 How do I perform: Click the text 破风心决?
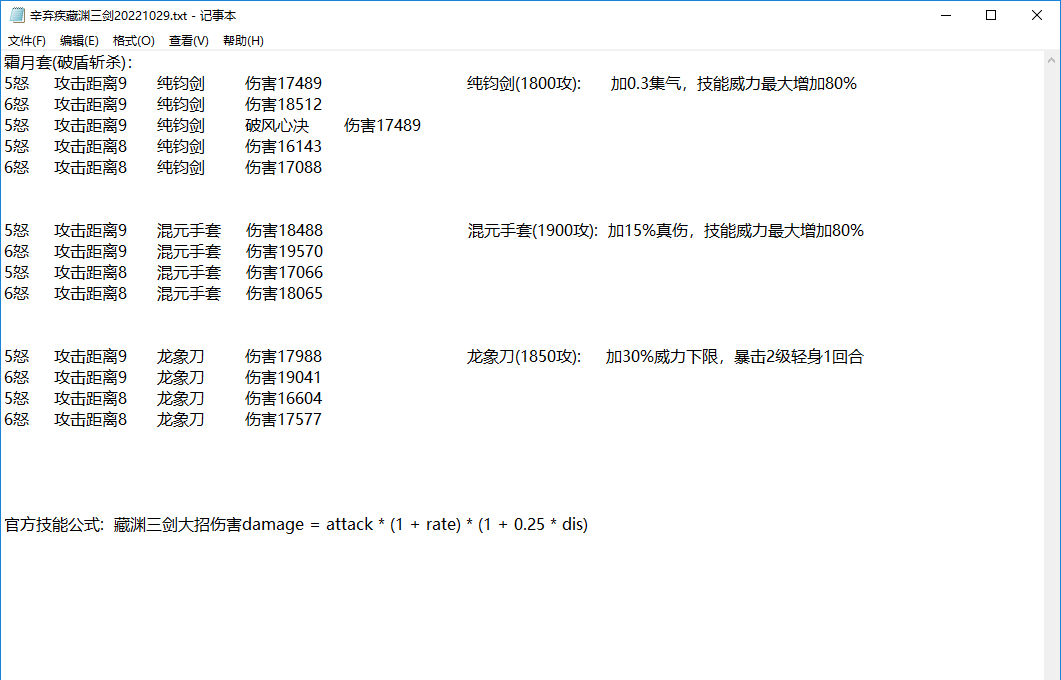[277, 125]
